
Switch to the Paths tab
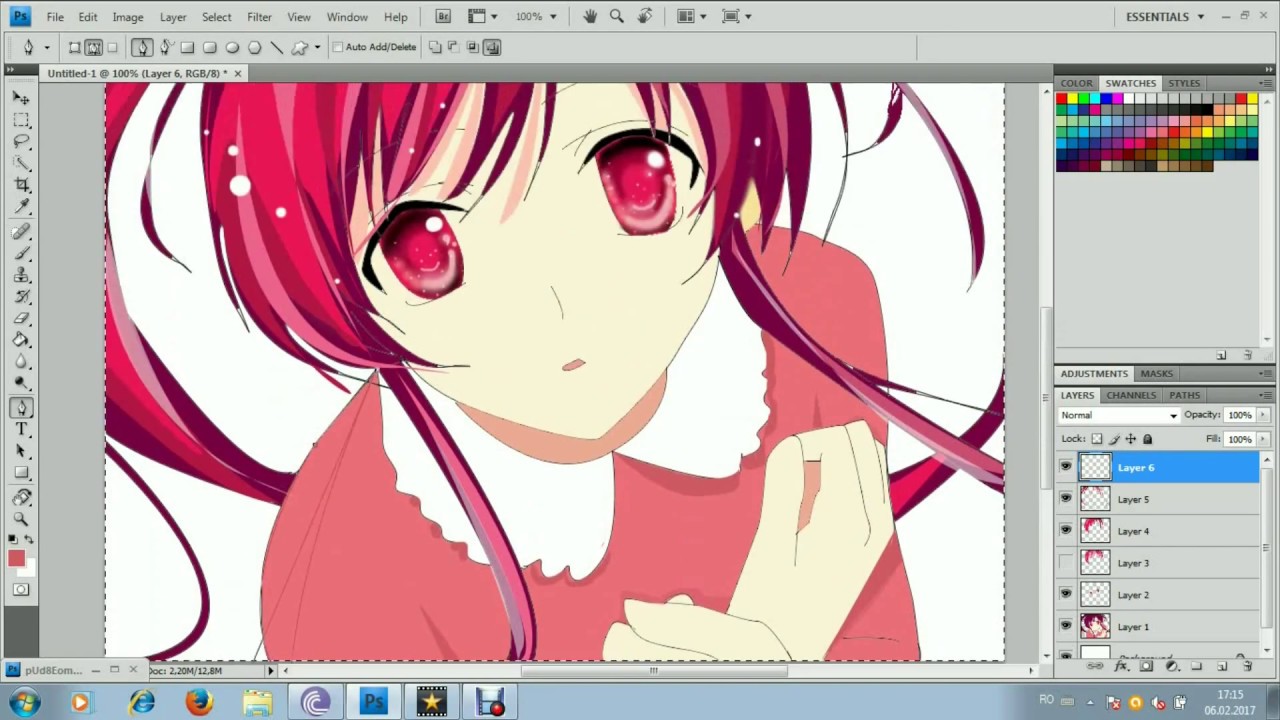1184,395
